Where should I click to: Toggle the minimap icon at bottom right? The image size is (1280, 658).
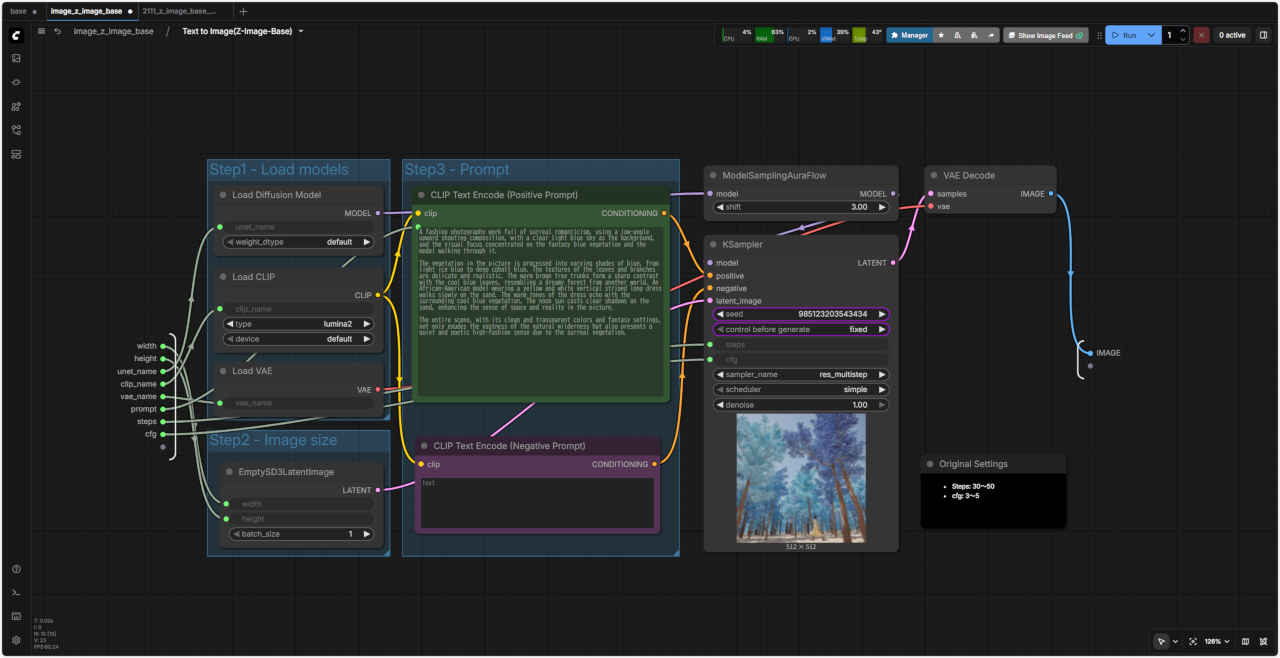pyautogui.click(x=1245, y=641)
